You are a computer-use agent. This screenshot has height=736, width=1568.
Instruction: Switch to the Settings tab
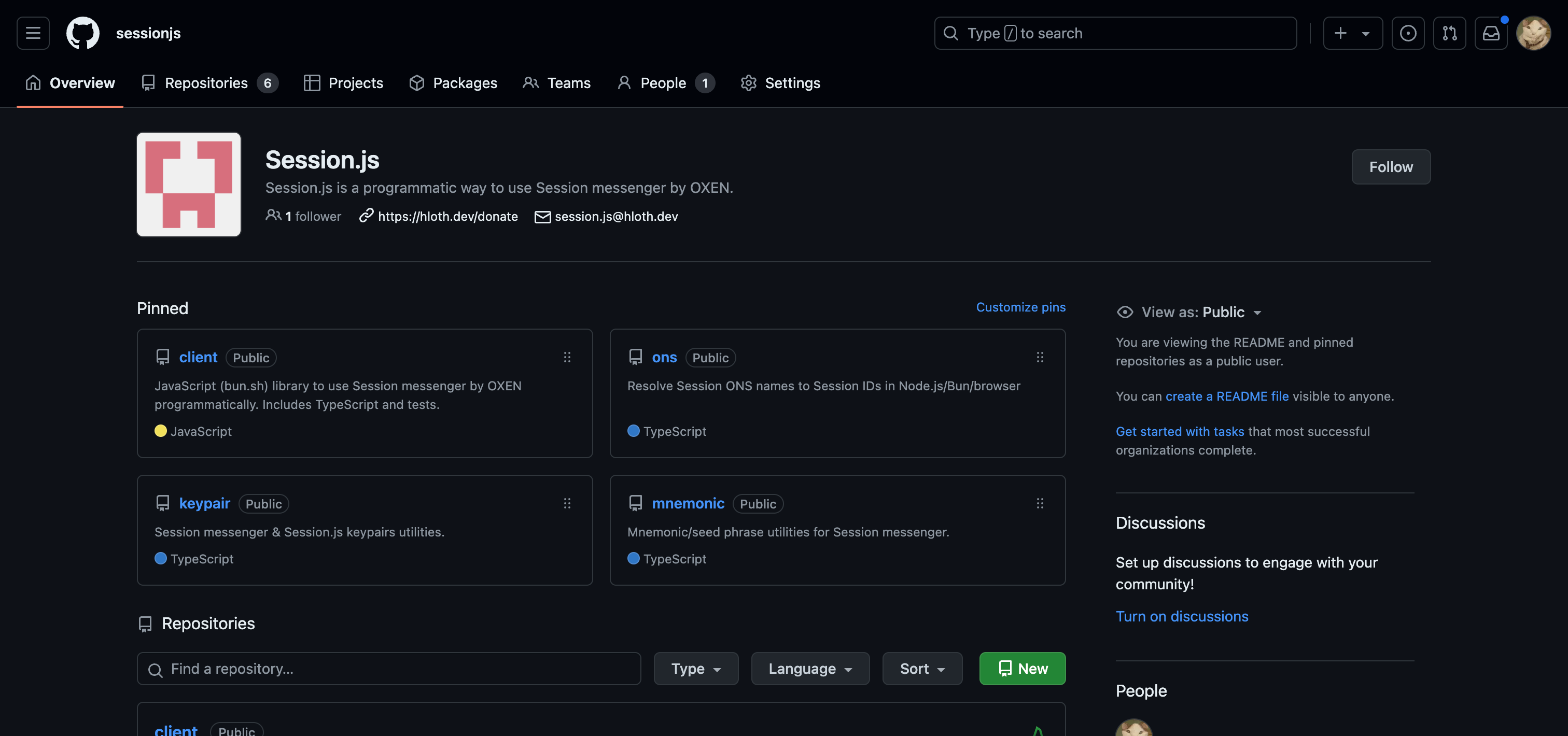(x=780, y=83)
